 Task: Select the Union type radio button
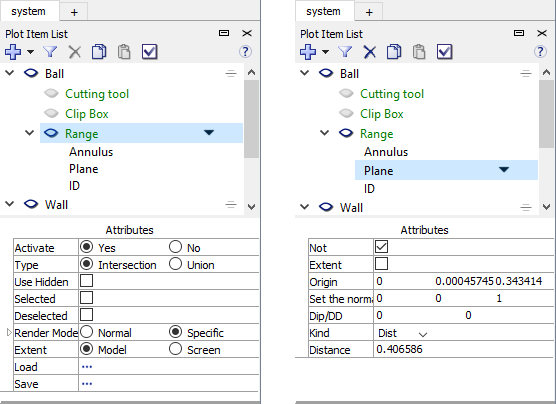click(x=175, y=264)
